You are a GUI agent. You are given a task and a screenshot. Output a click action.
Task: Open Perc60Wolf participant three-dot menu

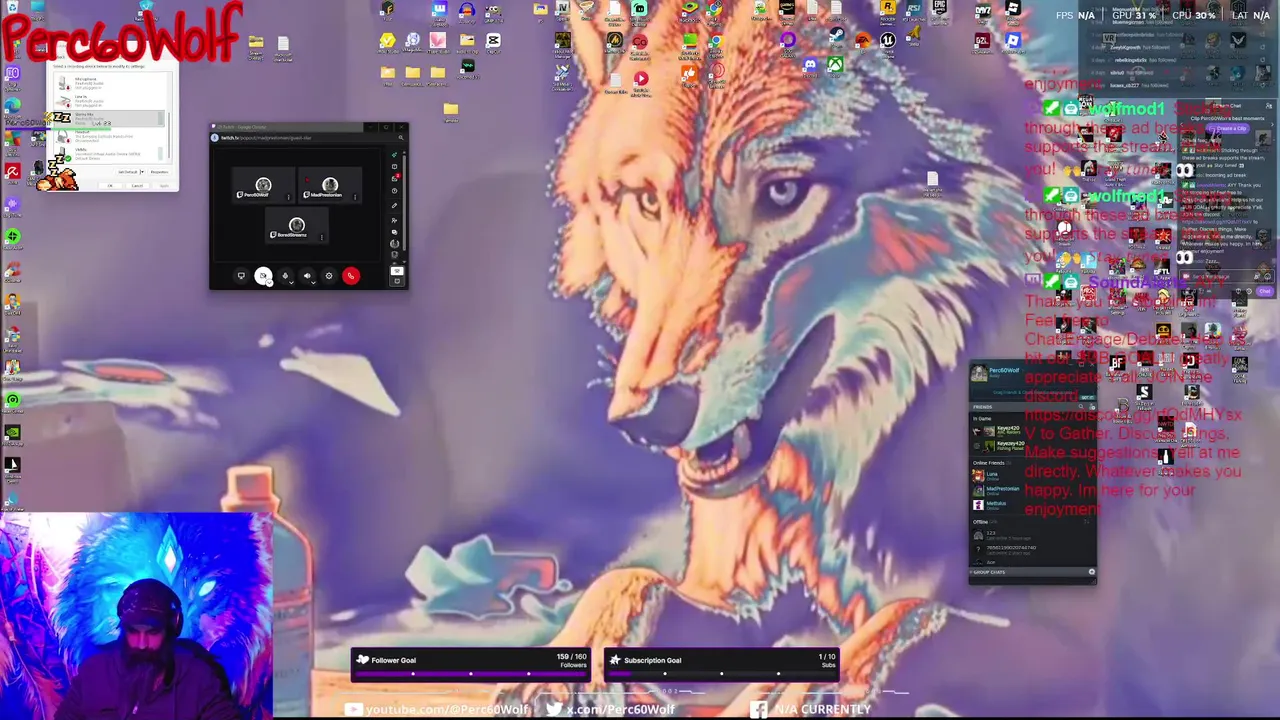coord(288,197)
